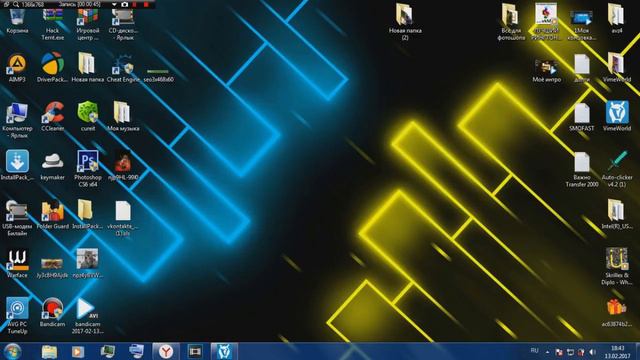Open the USB-модем Билайн shortcut
The height and width of the screenshot is (360, 640).
pos(17,218)
